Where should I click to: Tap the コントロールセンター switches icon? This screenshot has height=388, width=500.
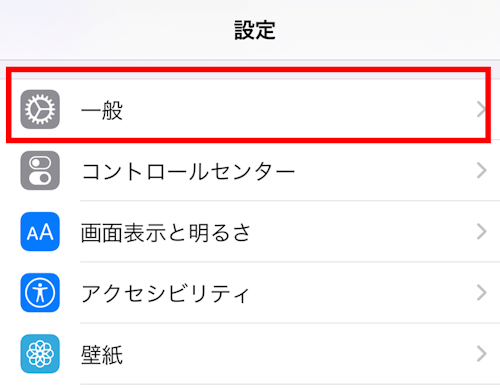pos(40,170)
